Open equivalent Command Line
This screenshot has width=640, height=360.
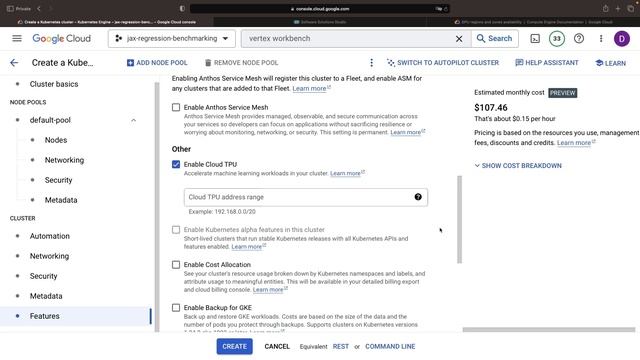(390, 346)
